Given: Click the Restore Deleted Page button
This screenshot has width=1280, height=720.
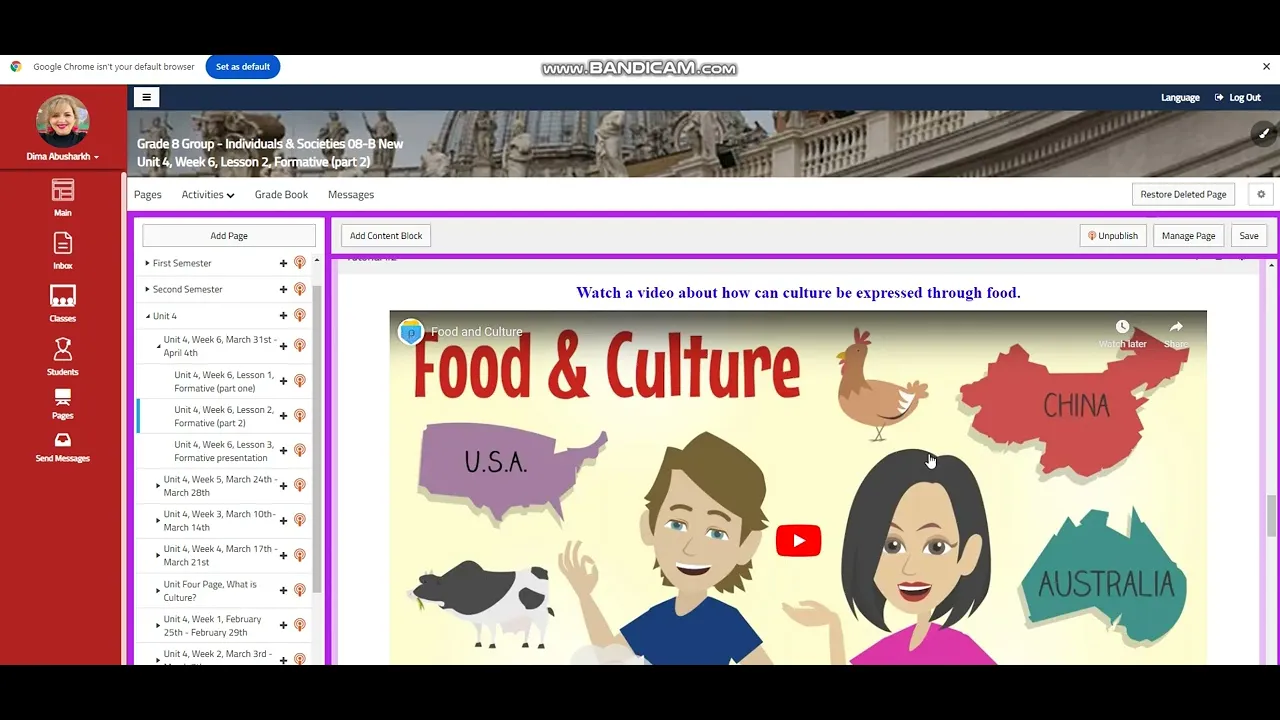Looking at the screenshot, I should [x=1183, y=194].
